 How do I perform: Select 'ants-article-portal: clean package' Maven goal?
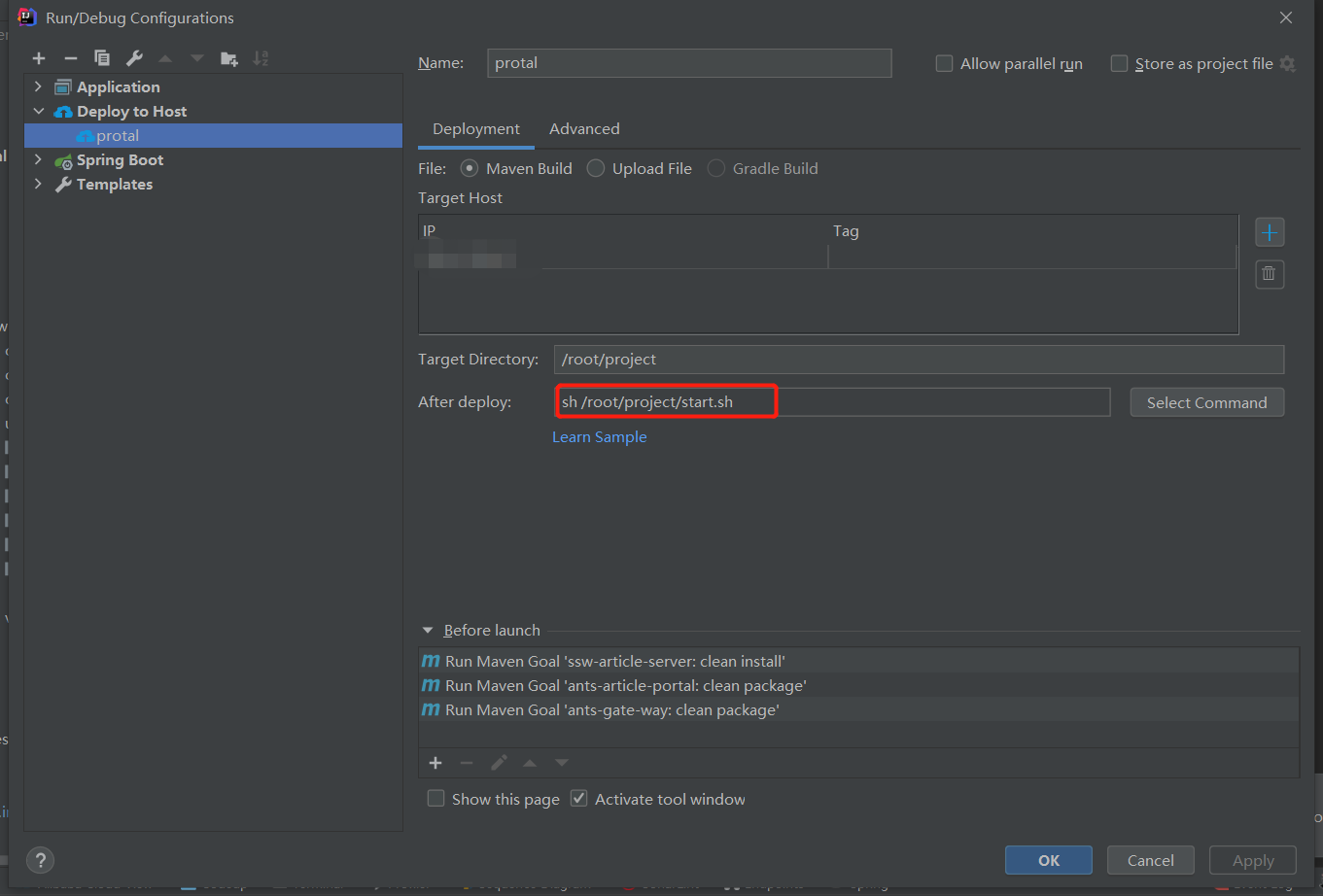pos(858,685)
